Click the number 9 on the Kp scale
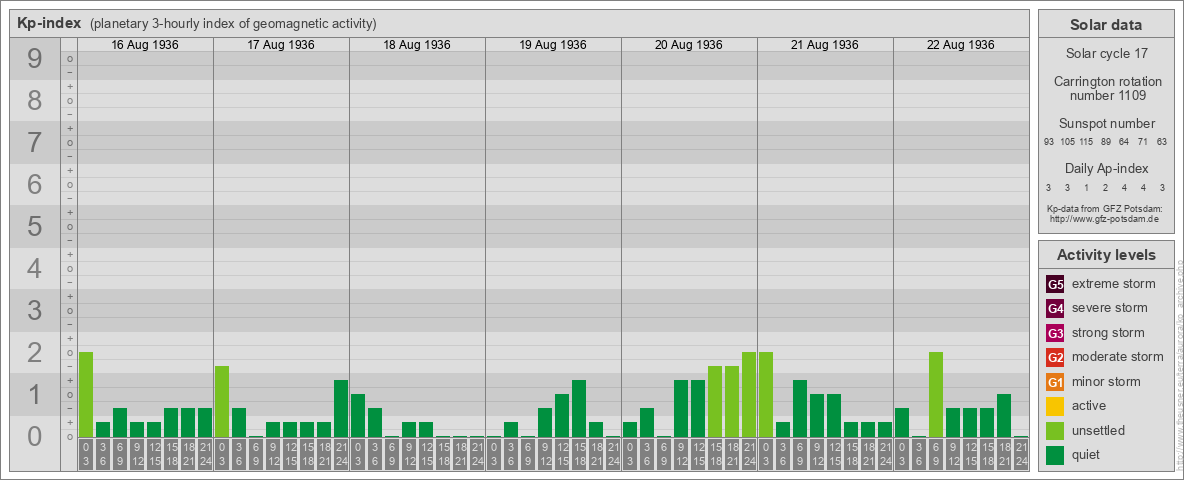This screenshot has width=1184, height=480. [35, 60]
